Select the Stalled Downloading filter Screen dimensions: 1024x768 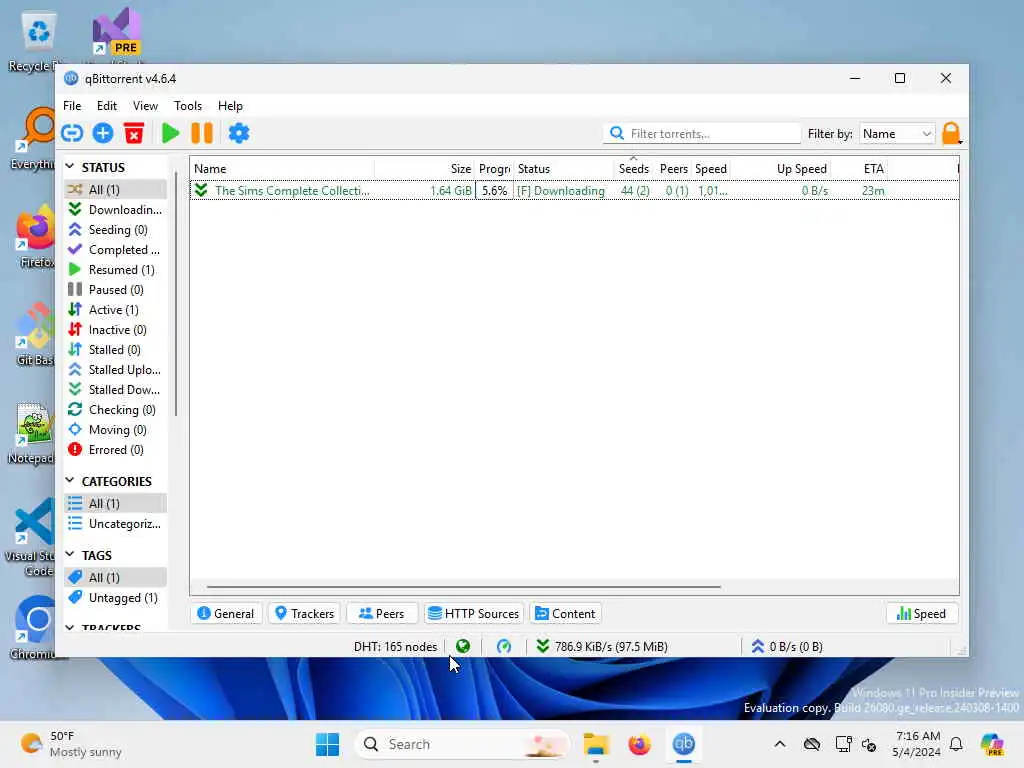[x=116, y=390]
